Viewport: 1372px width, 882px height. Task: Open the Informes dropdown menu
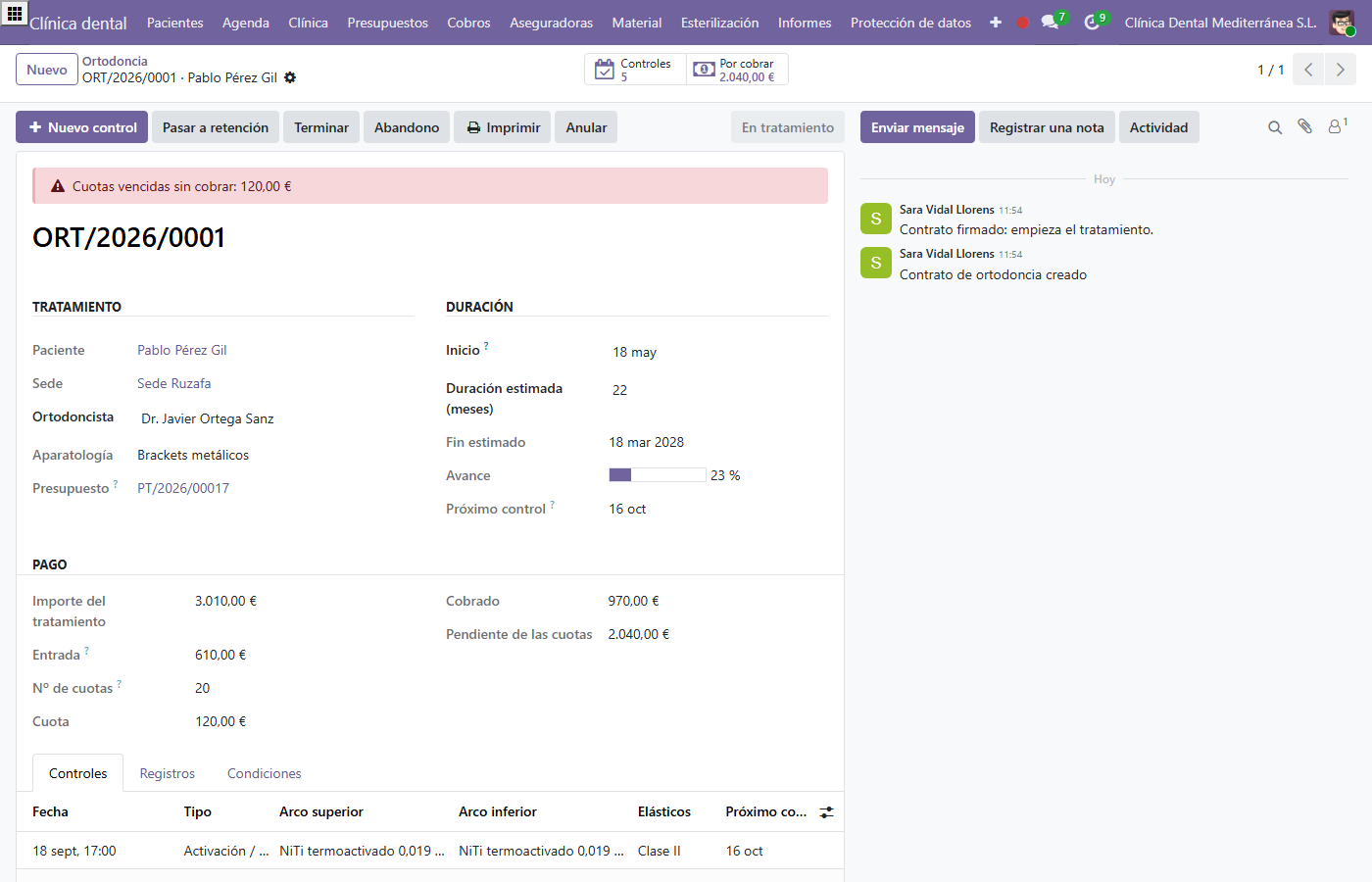click(805, 23)
